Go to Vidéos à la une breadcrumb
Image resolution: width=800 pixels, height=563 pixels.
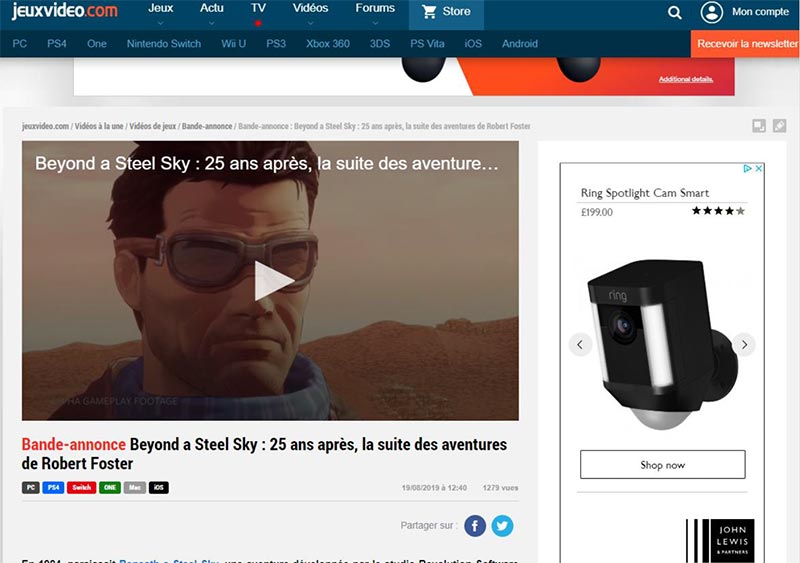click(99, 126)
